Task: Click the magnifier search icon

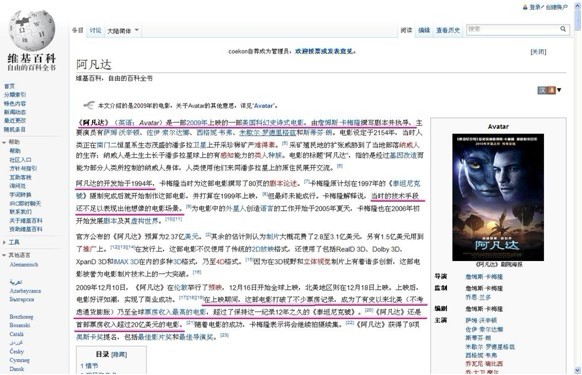Action: (563, 29)
